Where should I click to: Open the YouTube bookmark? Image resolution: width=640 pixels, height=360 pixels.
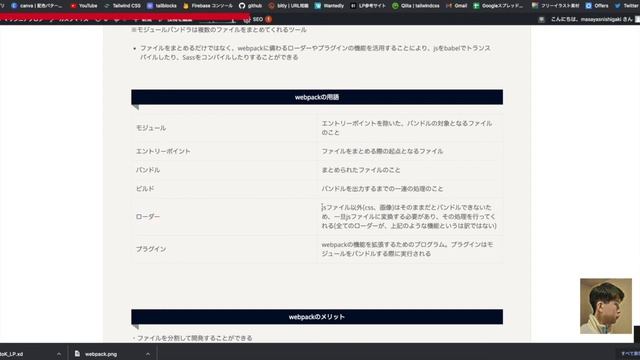84,6
